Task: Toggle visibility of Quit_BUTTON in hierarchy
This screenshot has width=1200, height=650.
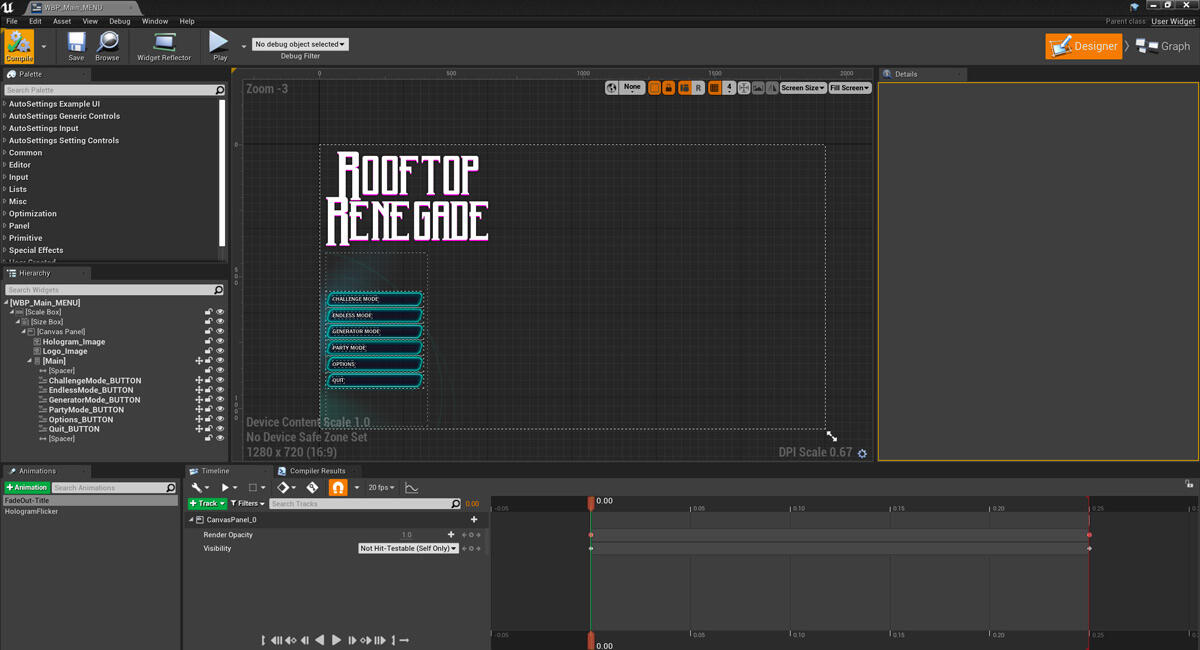Action: (220, 429)
